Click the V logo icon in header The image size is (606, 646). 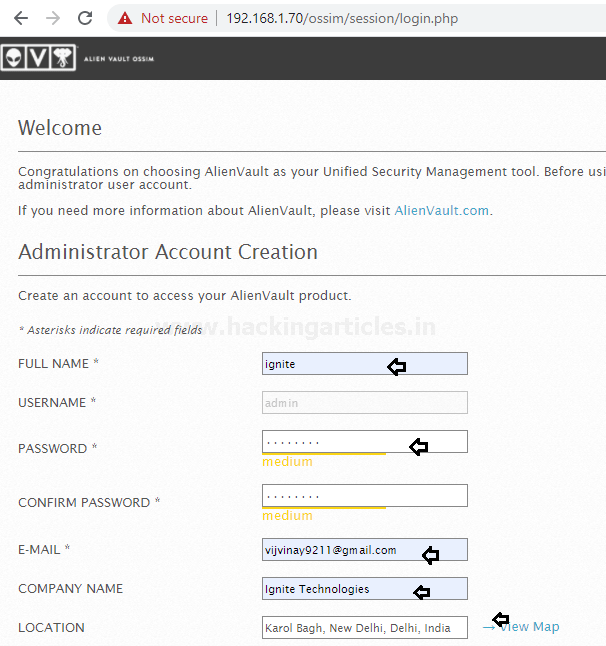coord(38,59)
